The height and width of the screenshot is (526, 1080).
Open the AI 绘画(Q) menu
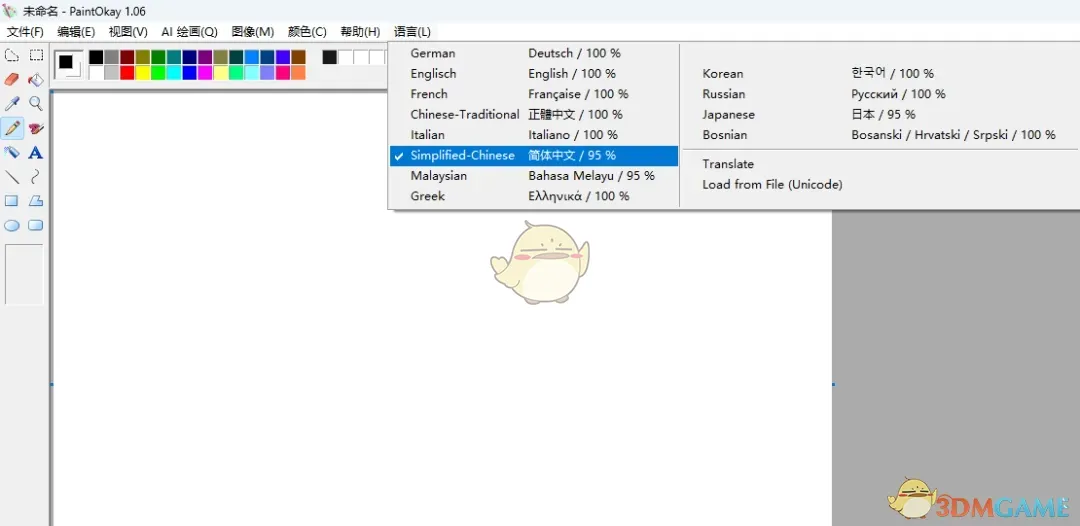point(189,32)
